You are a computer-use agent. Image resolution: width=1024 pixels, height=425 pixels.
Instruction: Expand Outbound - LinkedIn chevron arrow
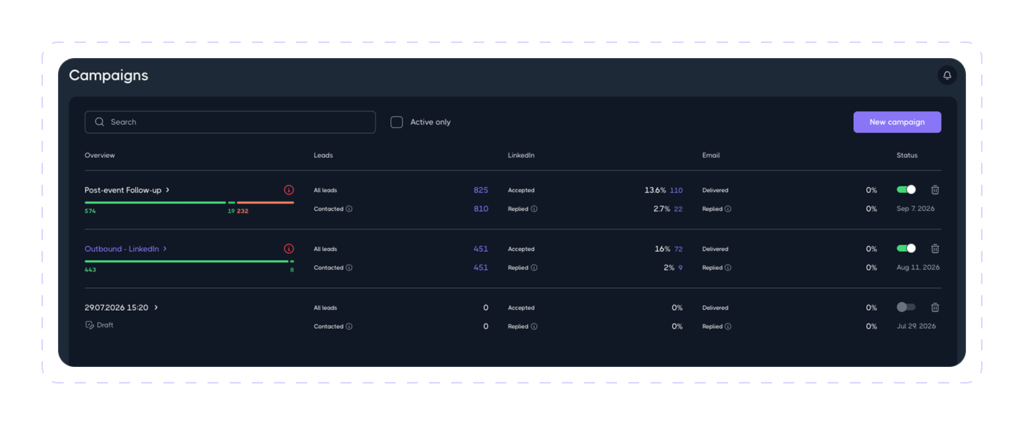click(165, 249)
